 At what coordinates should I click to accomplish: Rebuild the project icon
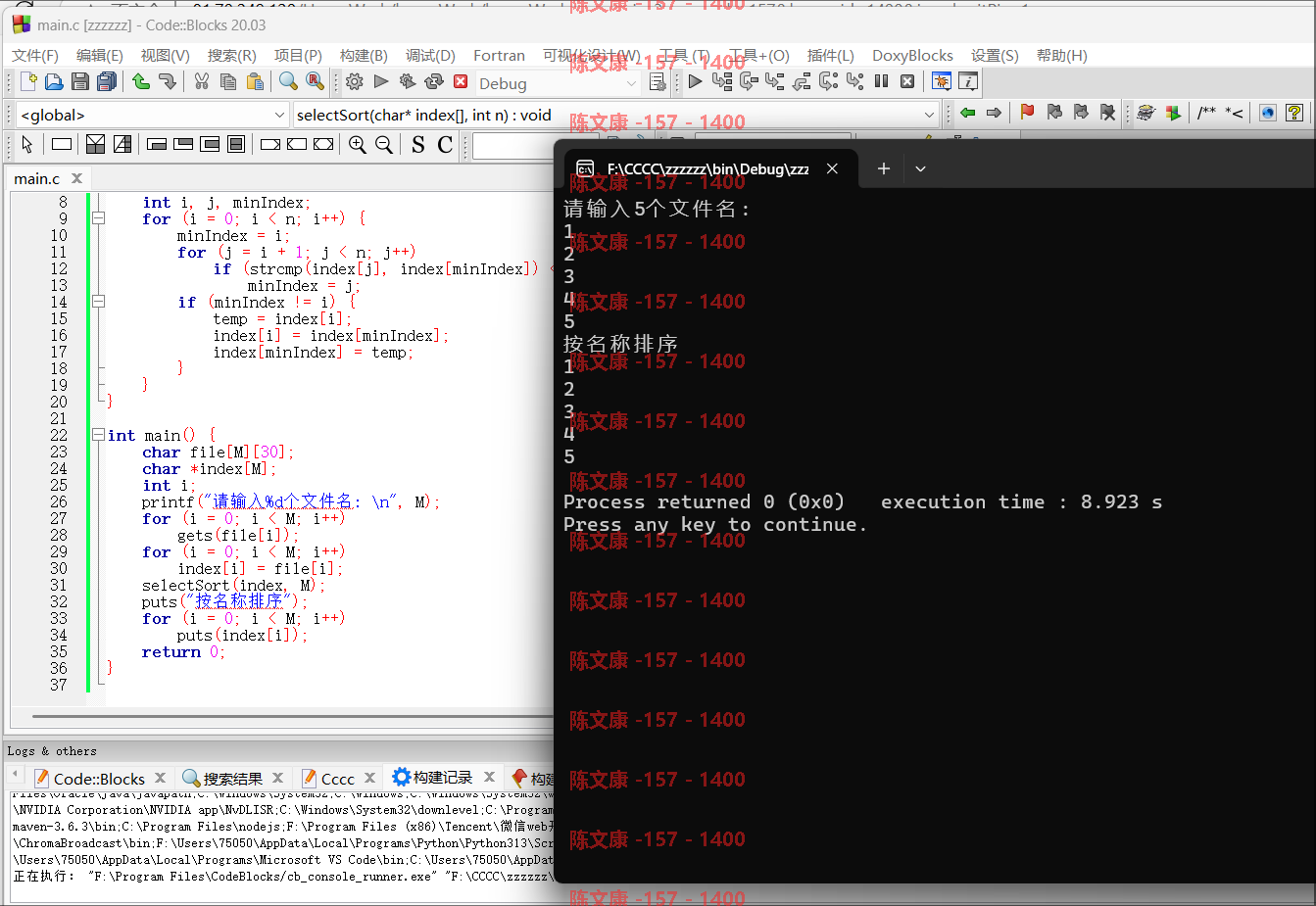click(x=434, y=81)
